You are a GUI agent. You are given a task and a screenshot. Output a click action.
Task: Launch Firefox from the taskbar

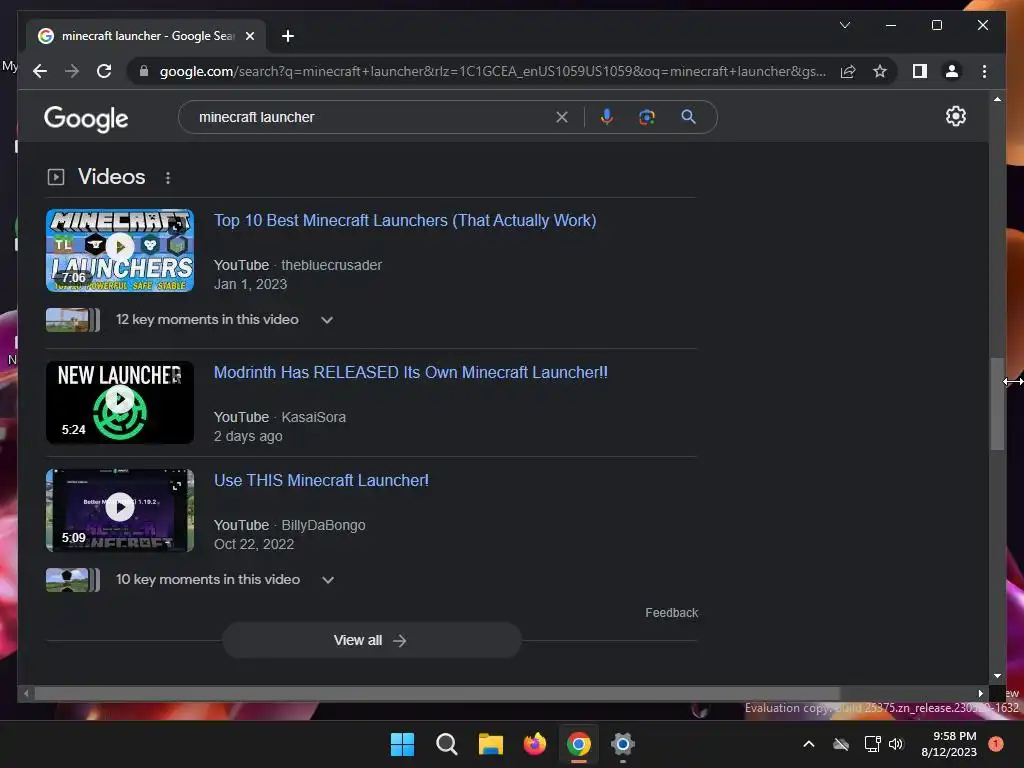pyautogui.click(x=535, y=744)
